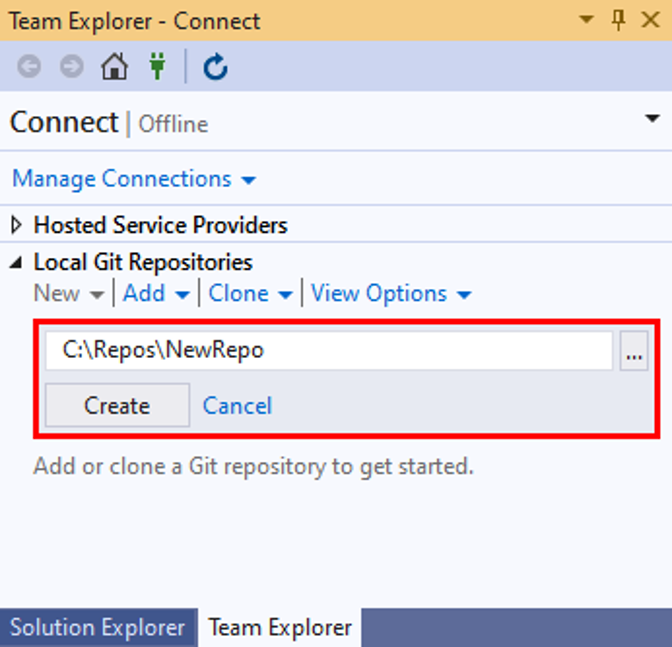Refresh the Team Explorer panel
Screen dimensions: 672x647
[x=215, y=67]
